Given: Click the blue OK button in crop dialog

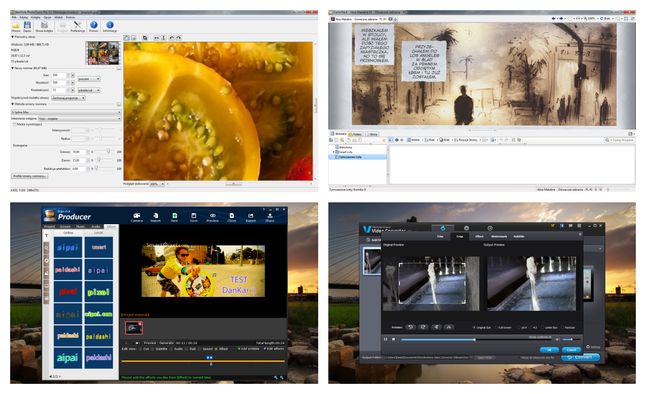Looking at the screenshot, I should (x=549, y=349).
